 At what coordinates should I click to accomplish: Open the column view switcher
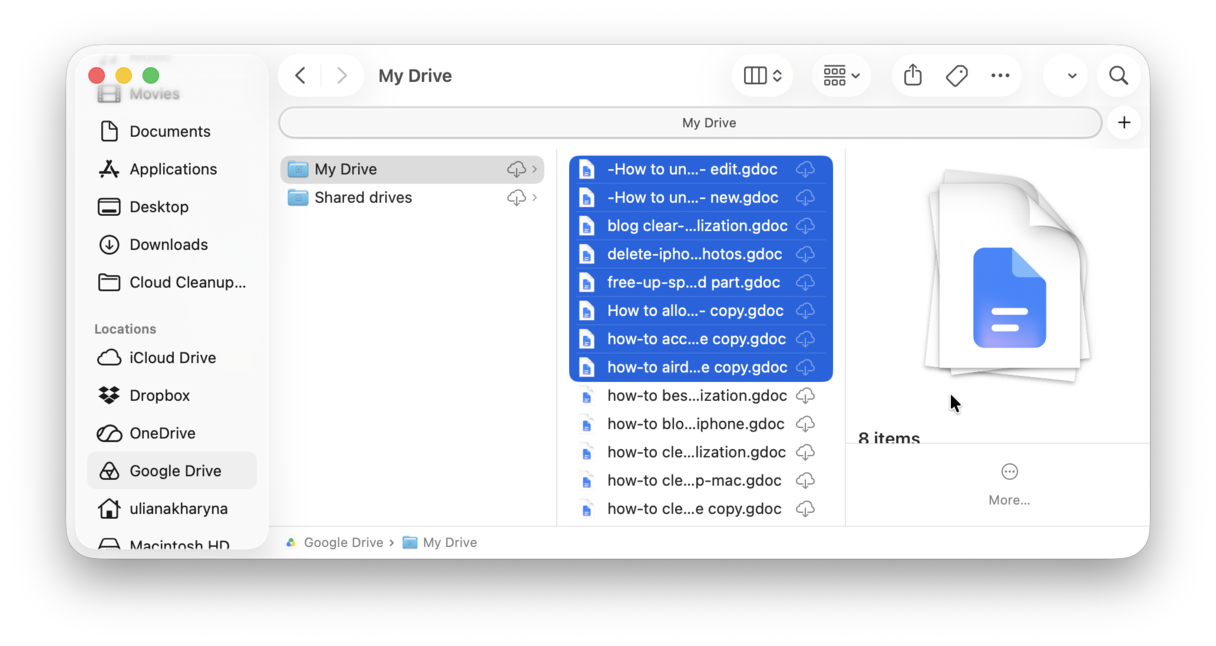[x=762, y=76]
